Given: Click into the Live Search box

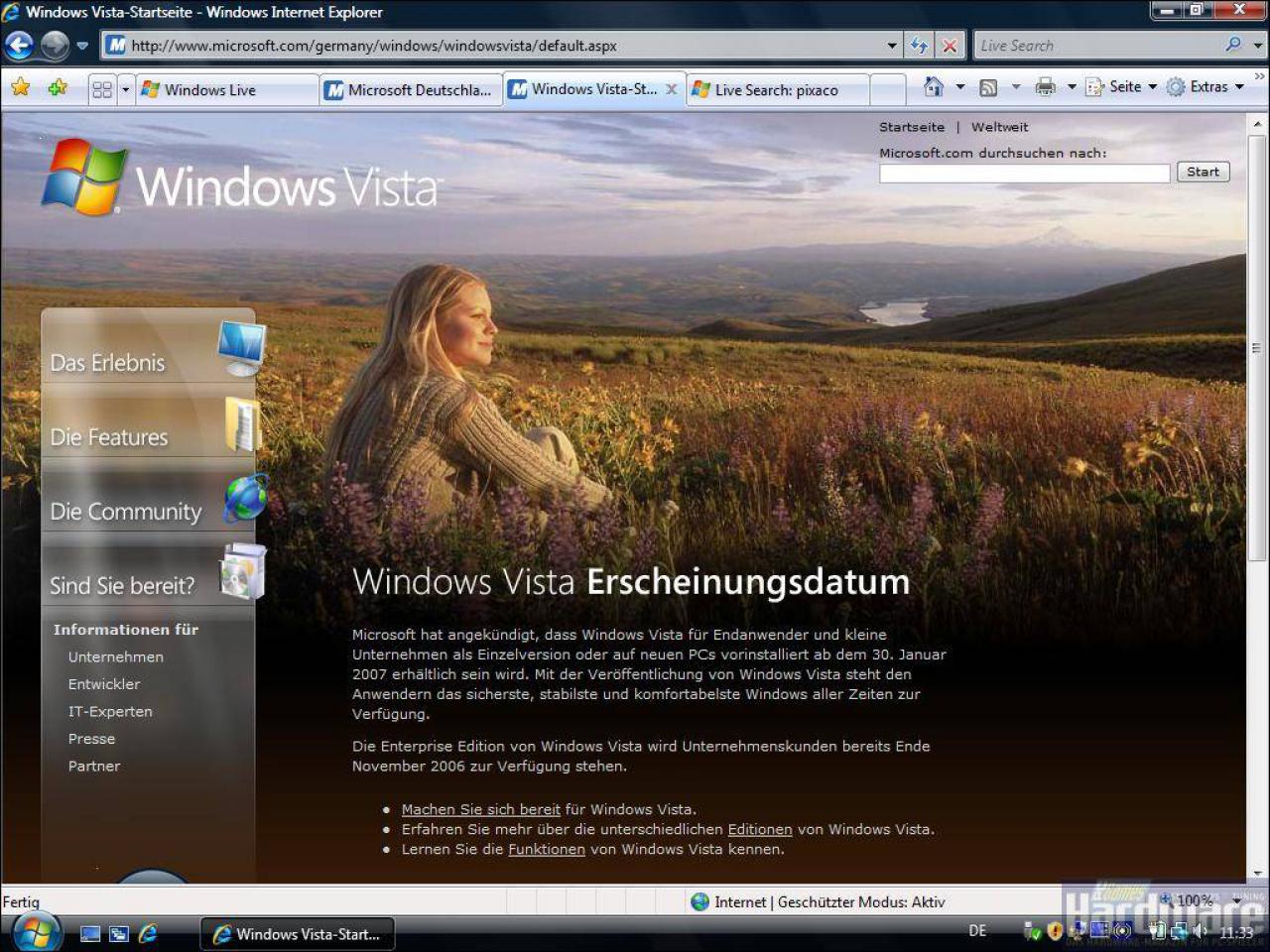Looking at the screenshot, I should tap(1096, 46).
